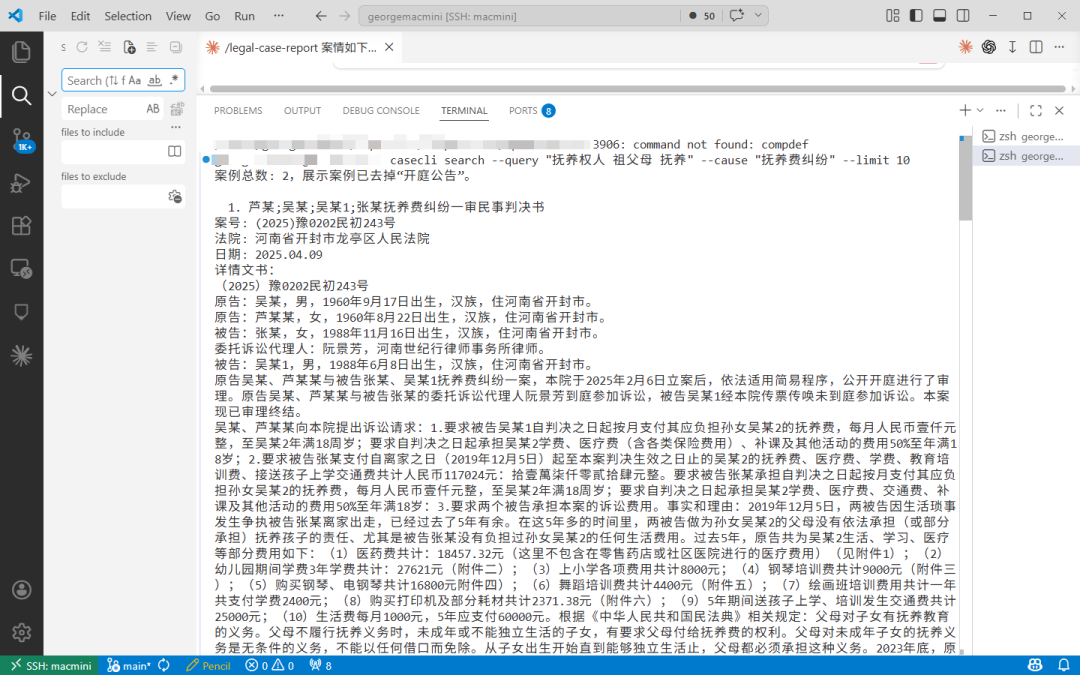Maximize the terminal panel size
The width and height of the screenshot is (1080, 675).
click(1036, 110)
